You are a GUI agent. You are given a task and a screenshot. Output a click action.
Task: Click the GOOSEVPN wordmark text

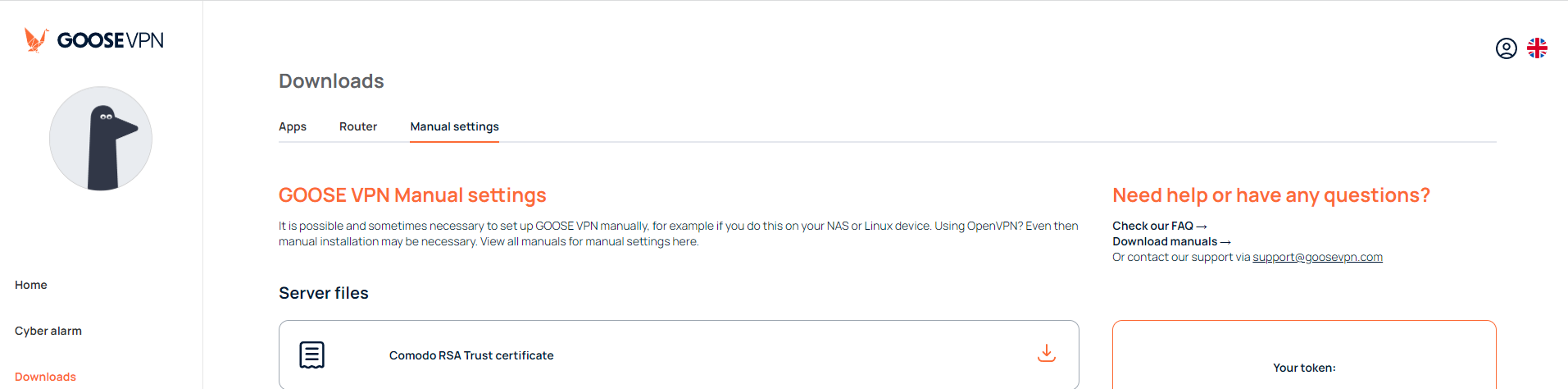coord(111,40)
